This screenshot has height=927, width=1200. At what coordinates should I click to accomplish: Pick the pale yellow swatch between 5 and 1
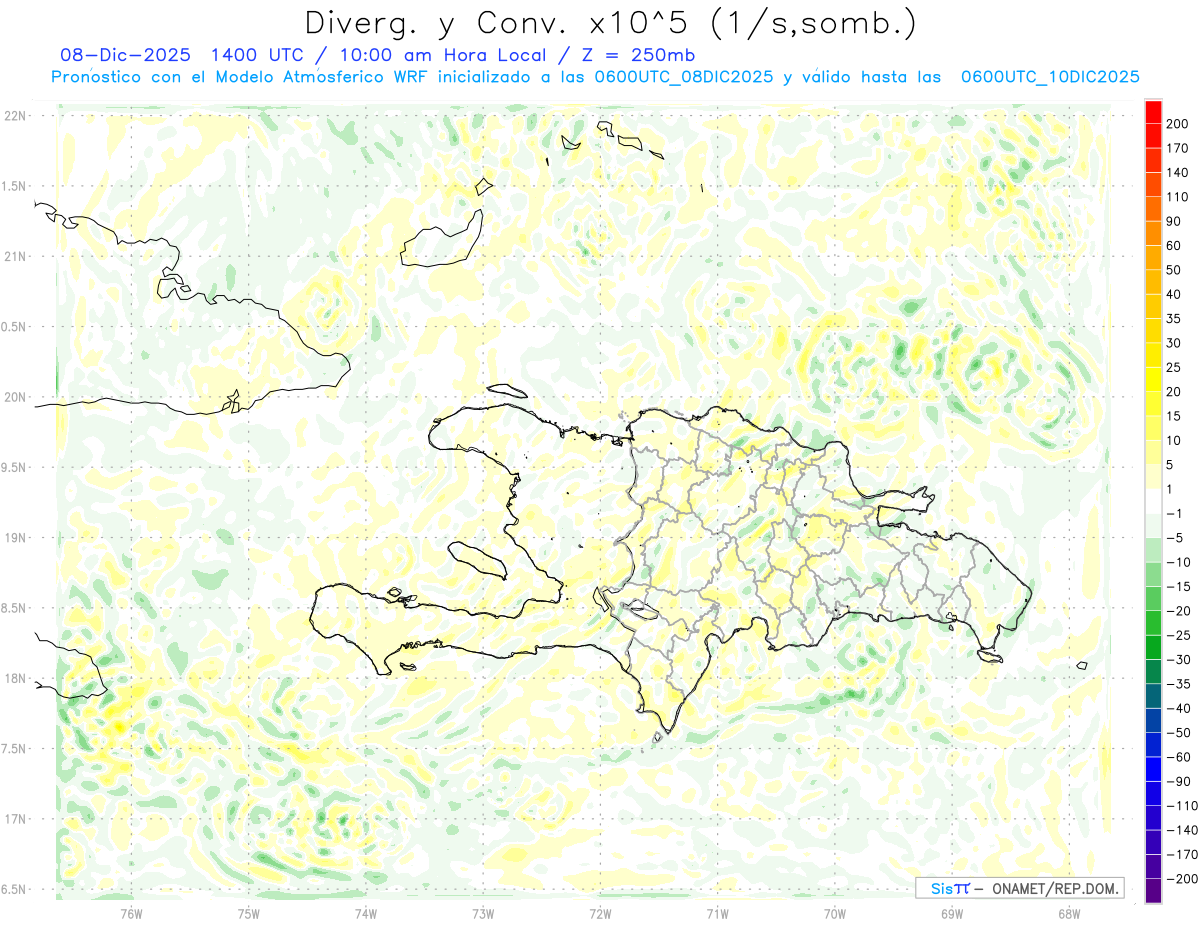(x=1153, y=477)
